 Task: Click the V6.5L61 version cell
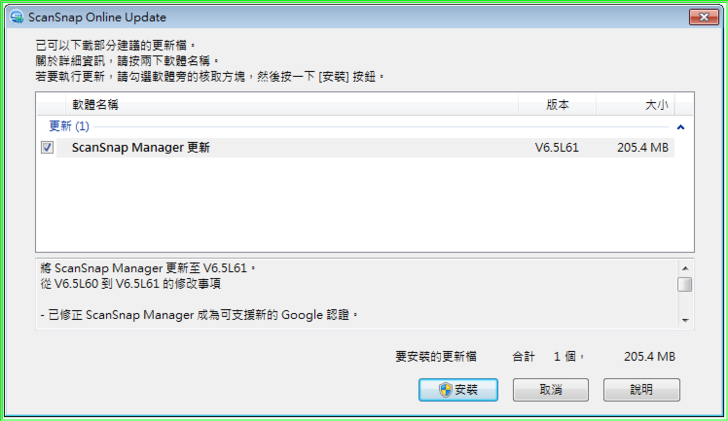557,148
